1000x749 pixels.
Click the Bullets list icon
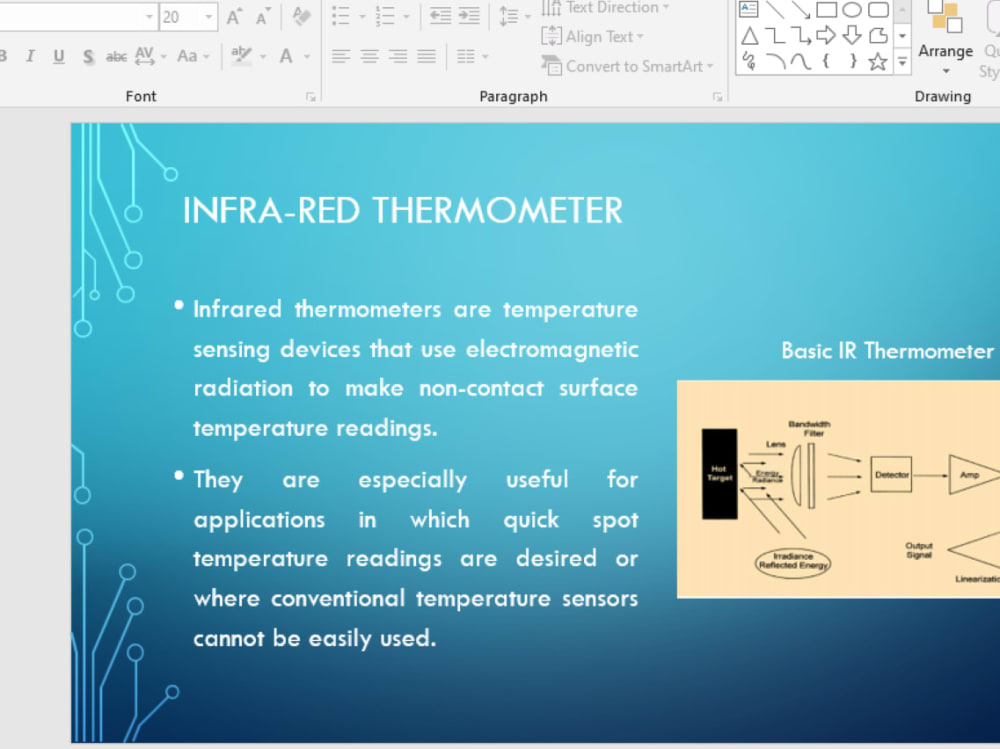(341, 17)
